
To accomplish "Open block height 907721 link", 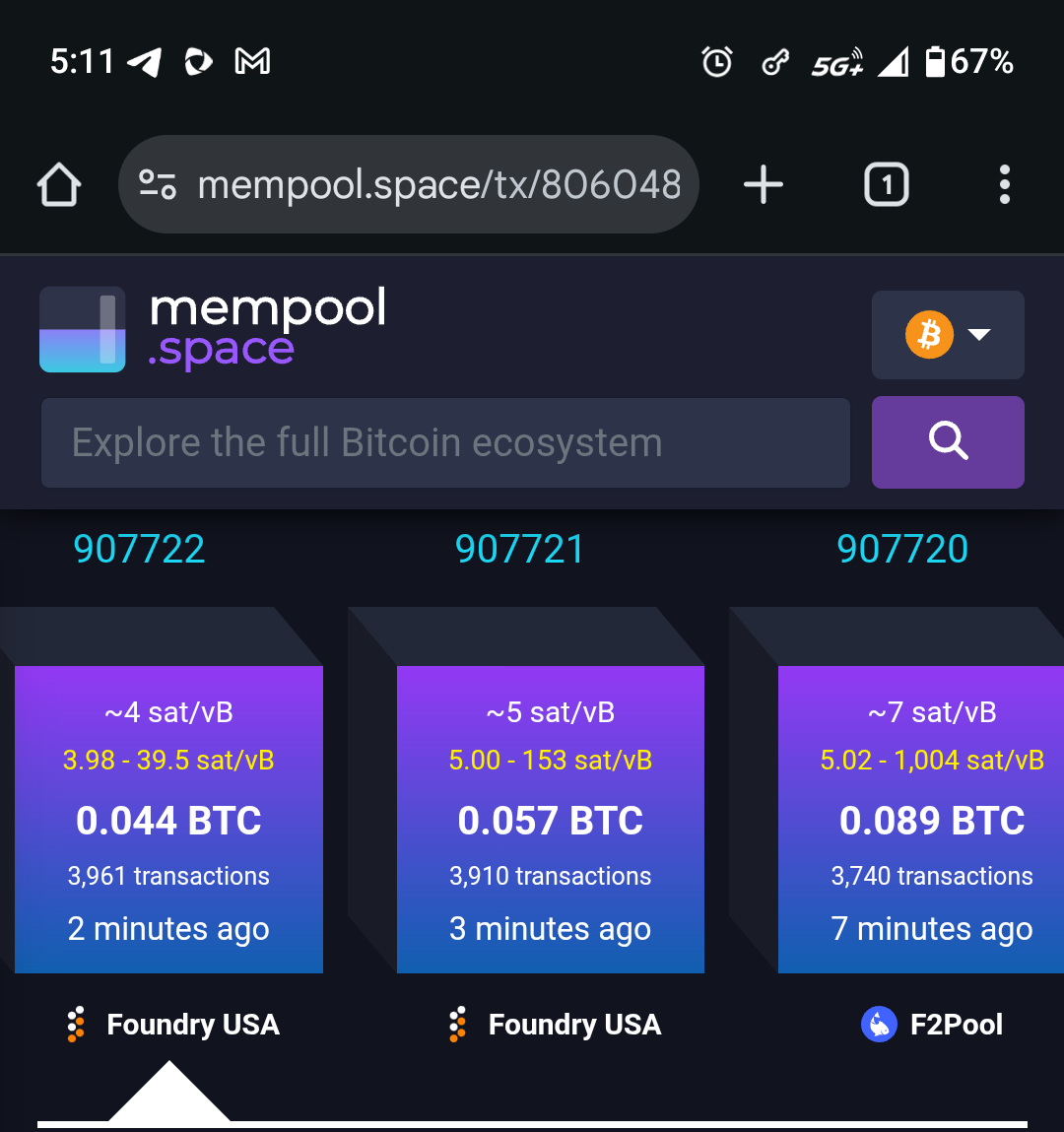I will [x=520, y=549].
